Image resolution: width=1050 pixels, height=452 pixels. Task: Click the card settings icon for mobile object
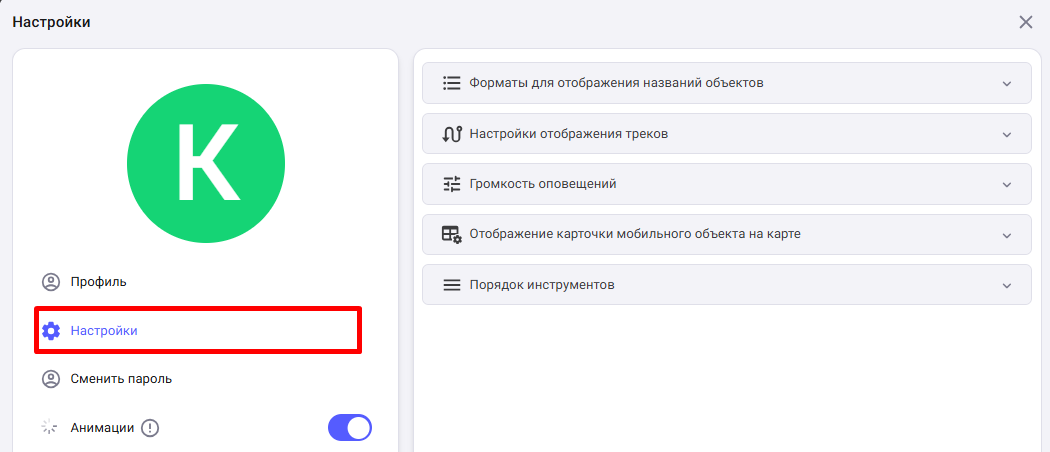[x=452, y=234]
